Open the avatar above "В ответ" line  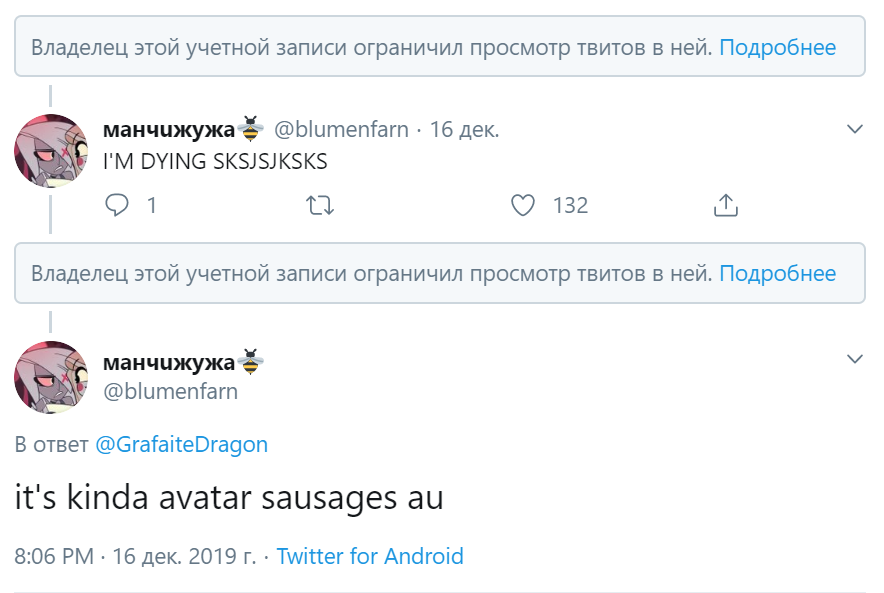tap(51, 378)
